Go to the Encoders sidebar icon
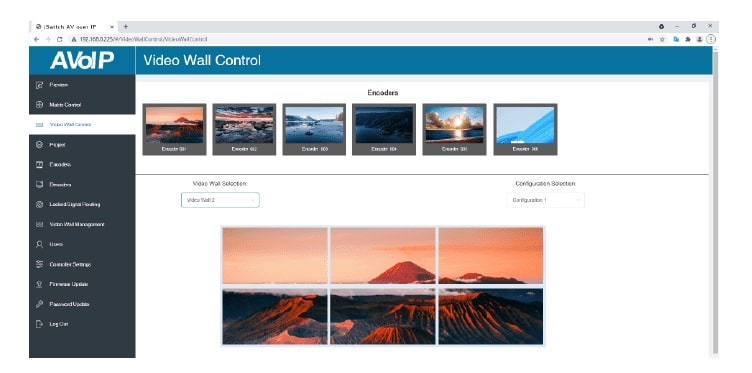This screenshot has width=752, height=373. pos(40,164)
